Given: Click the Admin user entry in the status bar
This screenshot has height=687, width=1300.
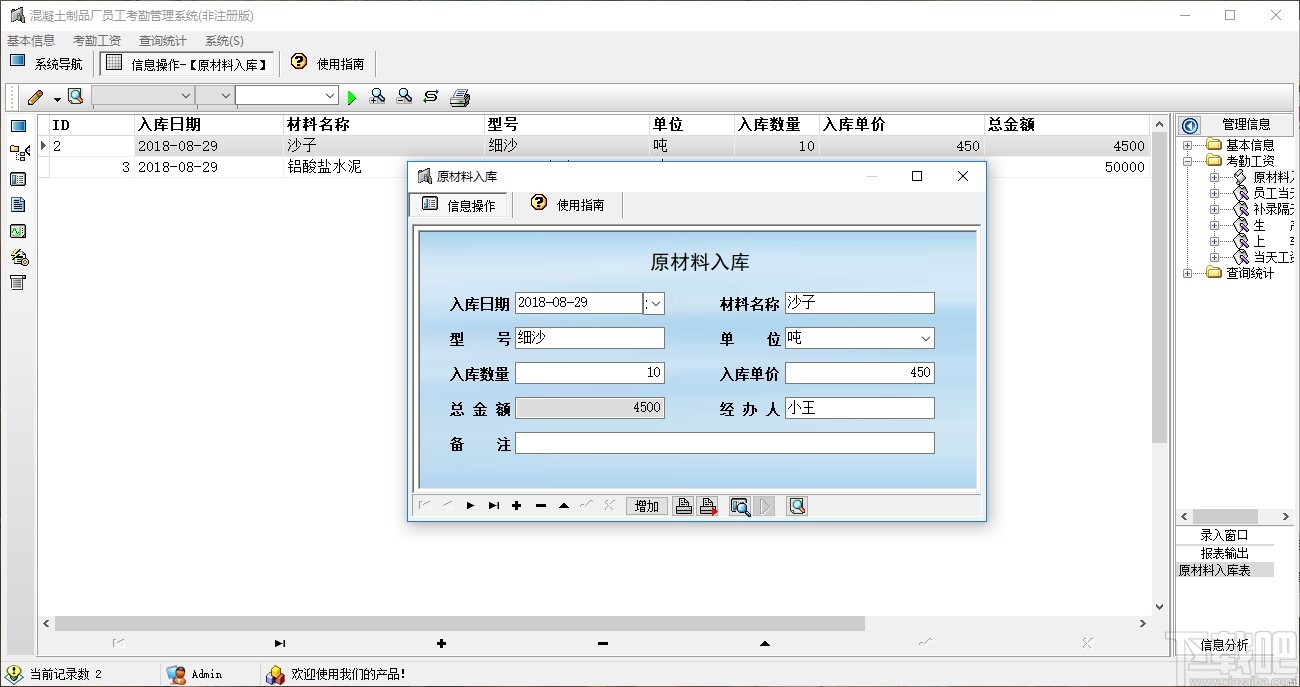Looking at the screenshot, I should 196,674.
